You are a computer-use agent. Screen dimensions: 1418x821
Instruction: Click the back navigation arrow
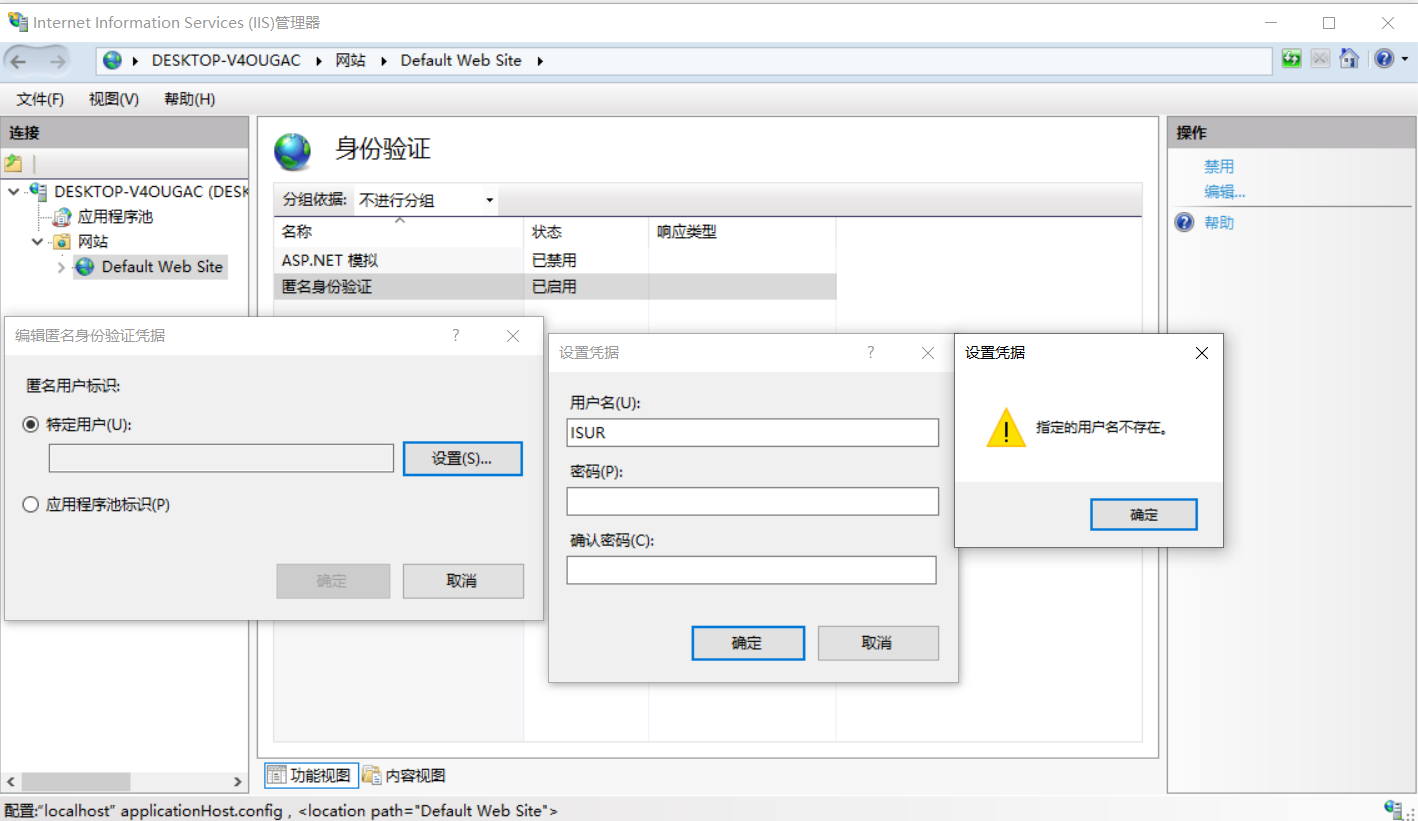point(19,61)
